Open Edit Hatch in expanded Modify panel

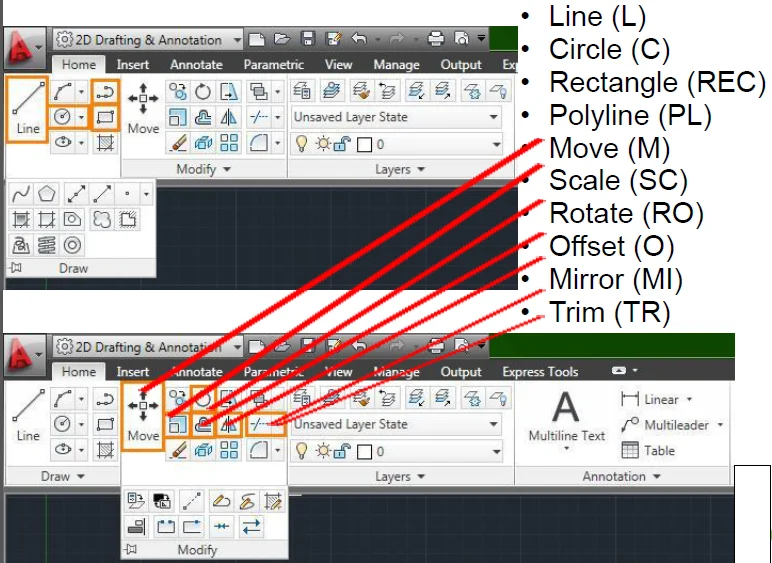point(273,501)
